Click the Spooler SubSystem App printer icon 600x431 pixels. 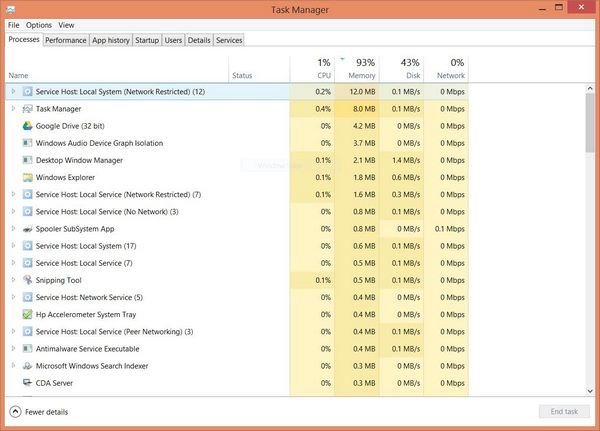click(27, 229)
